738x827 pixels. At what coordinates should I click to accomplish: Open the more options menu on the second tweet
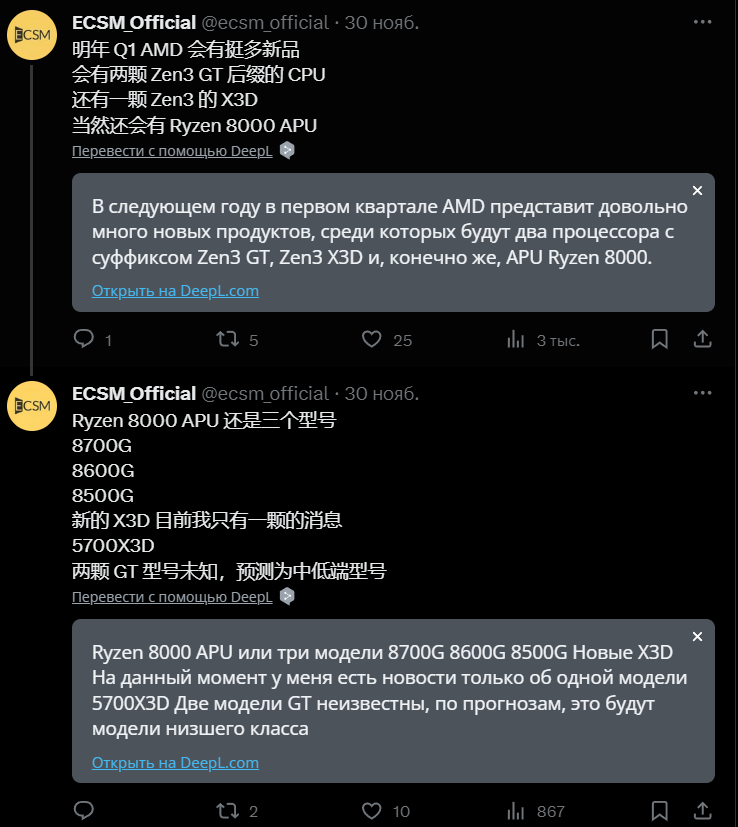pos(703,393)
